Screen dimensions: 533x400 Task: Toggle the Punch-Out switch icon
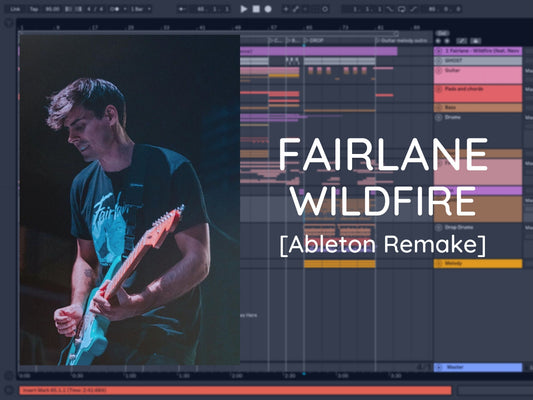click(x=413, y=9)
